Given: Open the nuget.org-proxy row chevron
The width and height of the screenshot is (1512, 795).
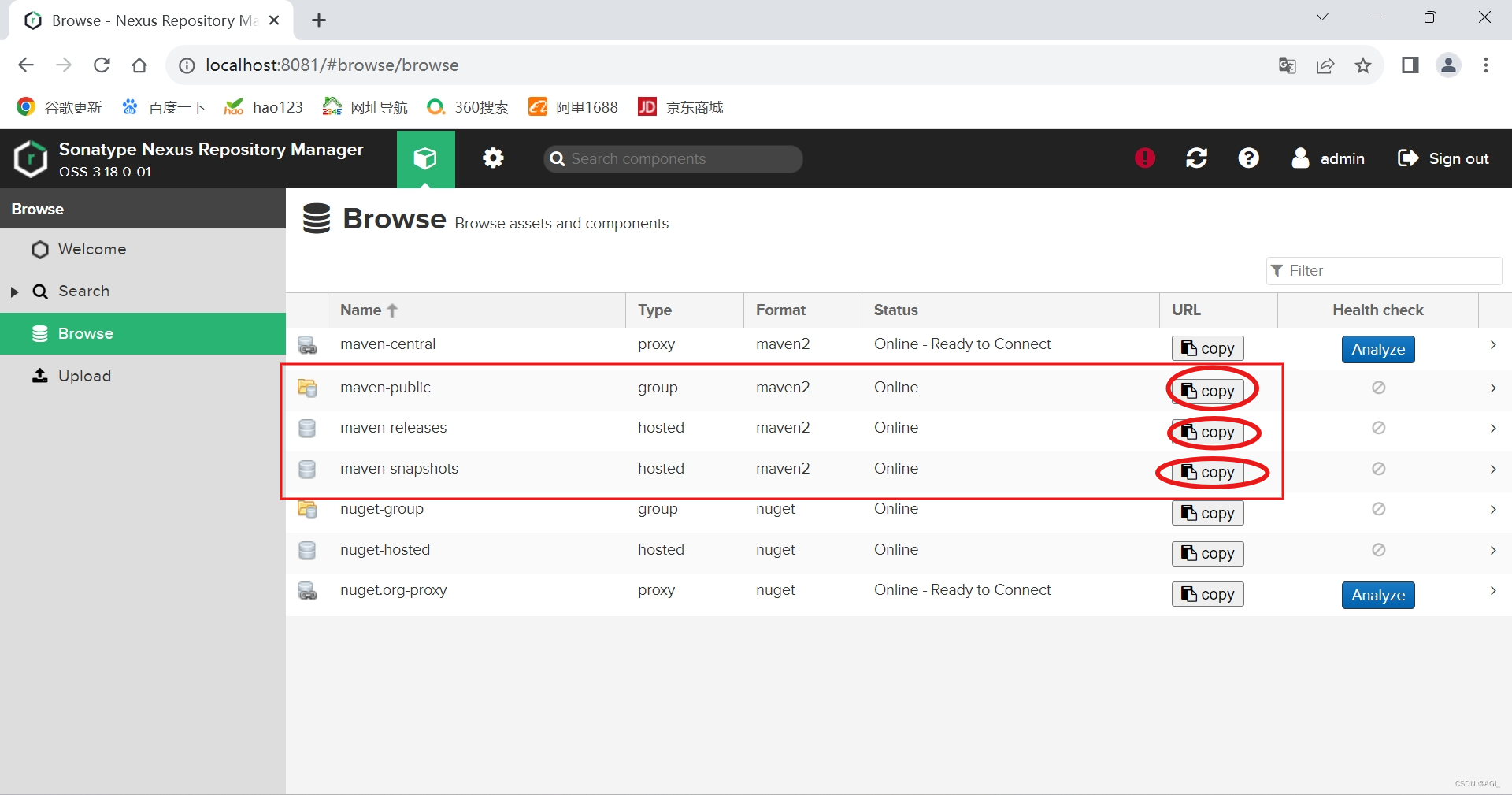Looking at the screenshot, I should click(1493, 591).
